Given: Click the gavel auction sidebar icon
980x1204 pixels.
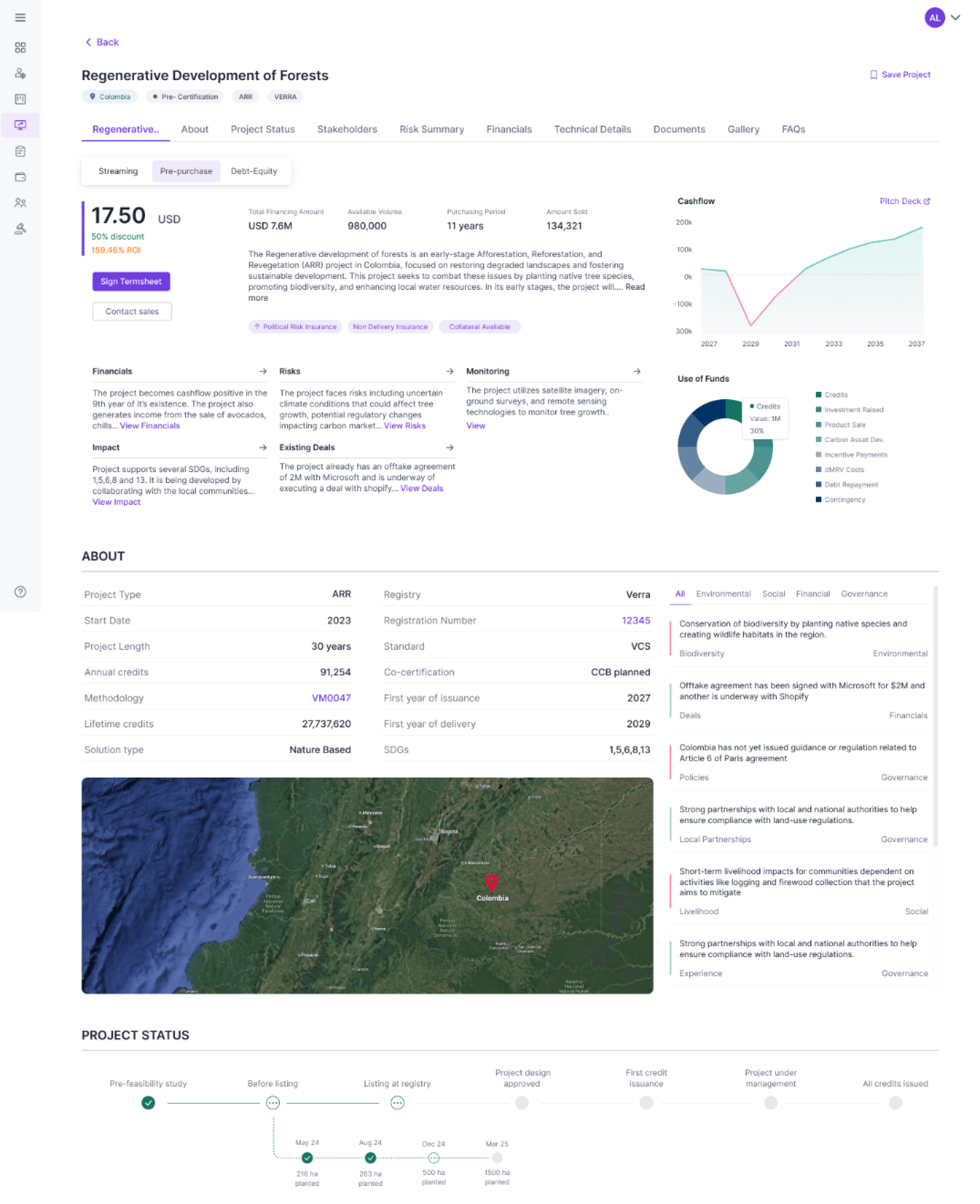Looking at the screenshot, I should [20, 229].
